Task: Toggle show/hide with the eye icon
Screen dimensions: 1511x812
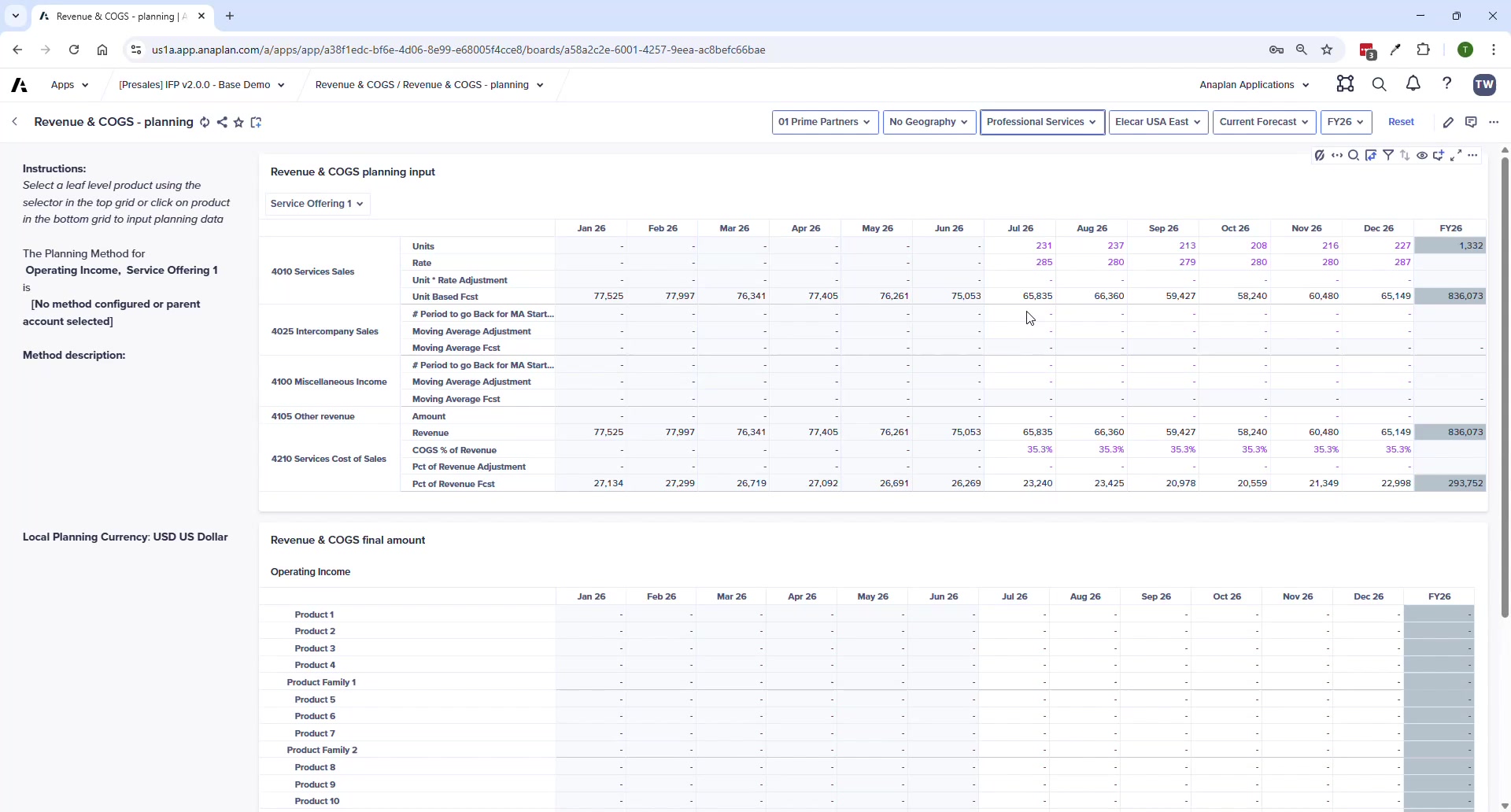Action: 1422,155
